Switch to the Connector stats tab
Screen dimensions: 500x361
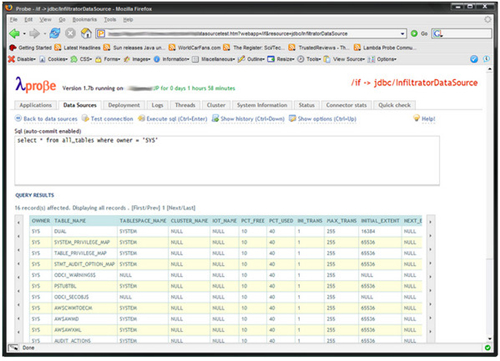tap(346, 105)
